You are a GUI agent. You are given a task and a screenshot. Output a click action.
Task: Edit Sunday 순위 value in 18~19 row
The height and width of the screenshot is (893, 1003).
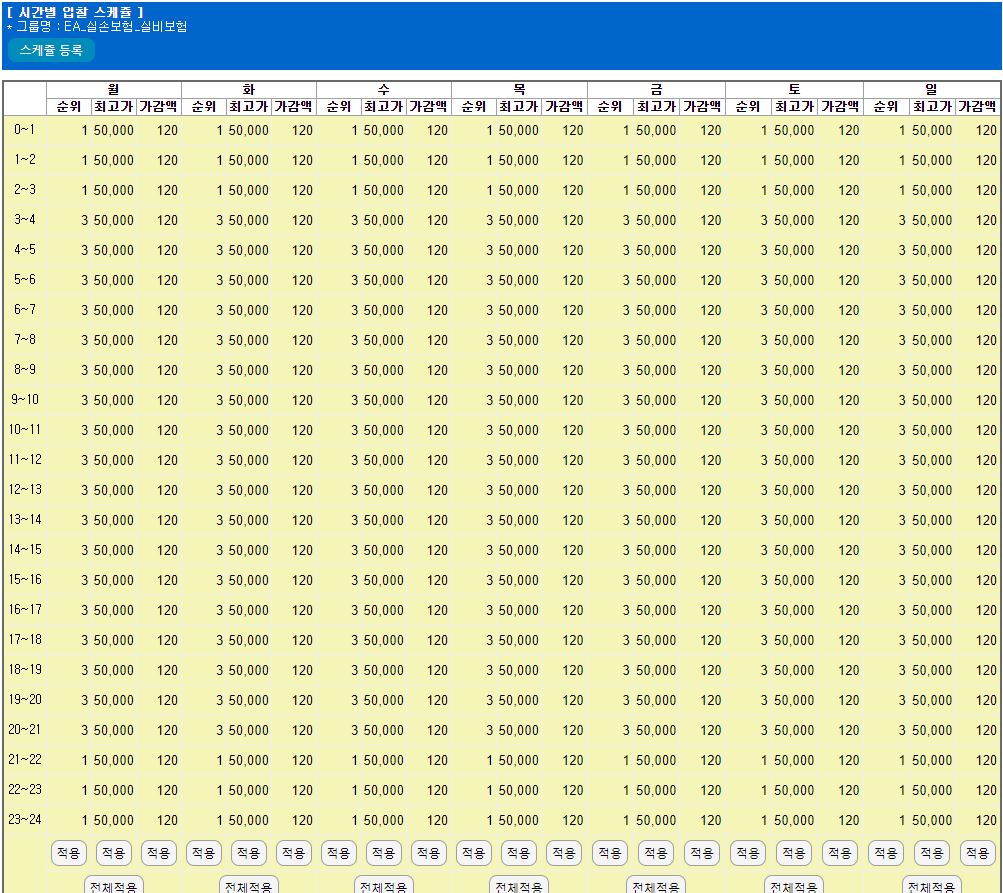[x=887, y=670]
